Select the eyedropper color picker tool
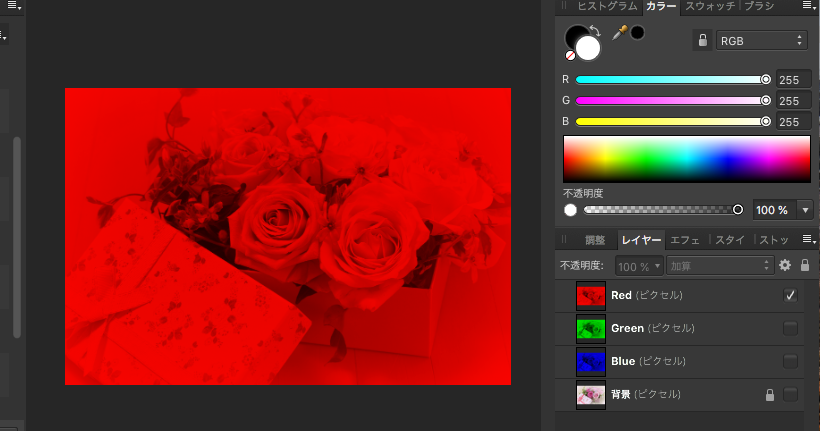 [619, 33]
